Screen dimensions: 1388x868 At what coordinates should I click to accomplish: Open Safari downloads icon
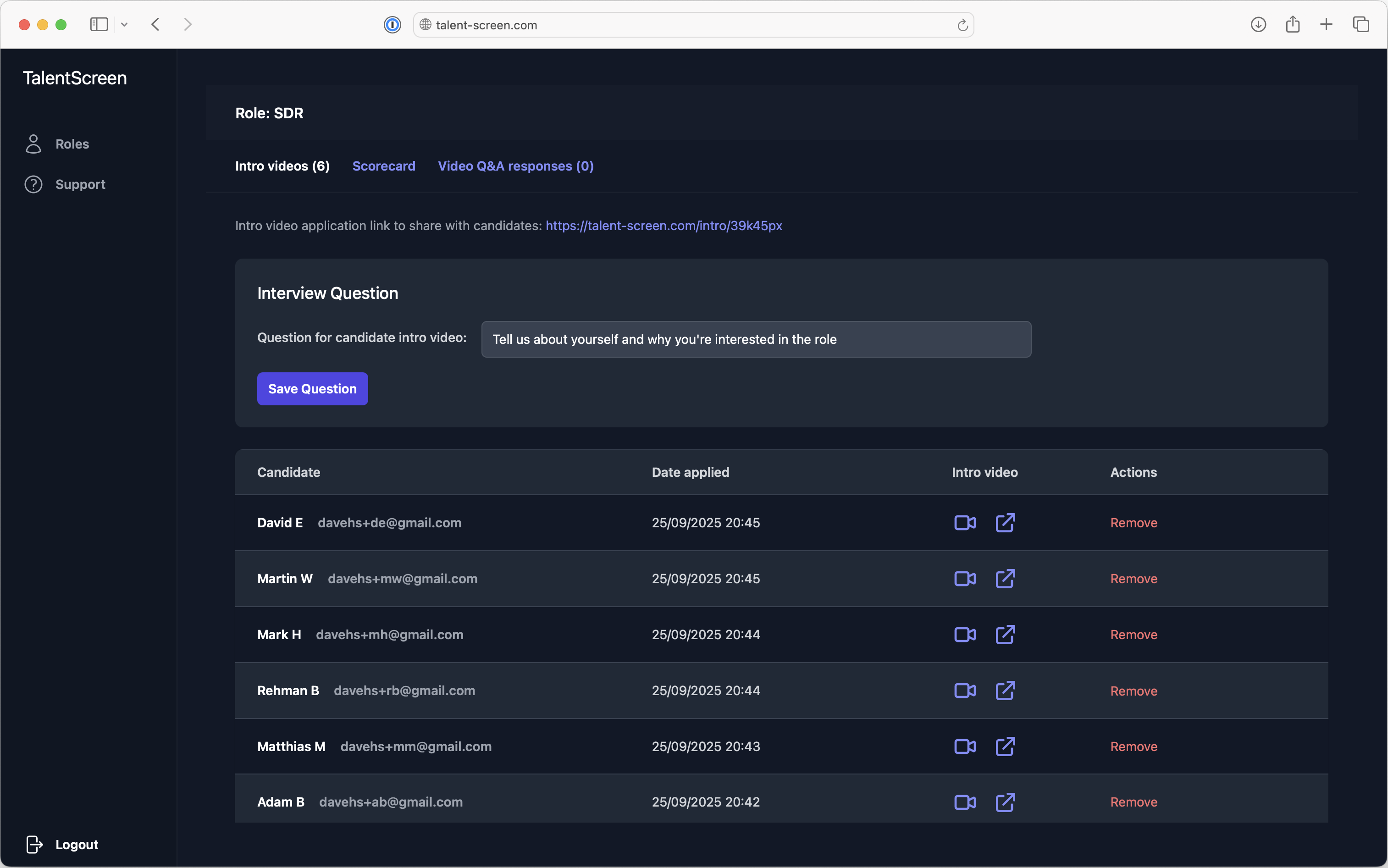[1258, 25]
